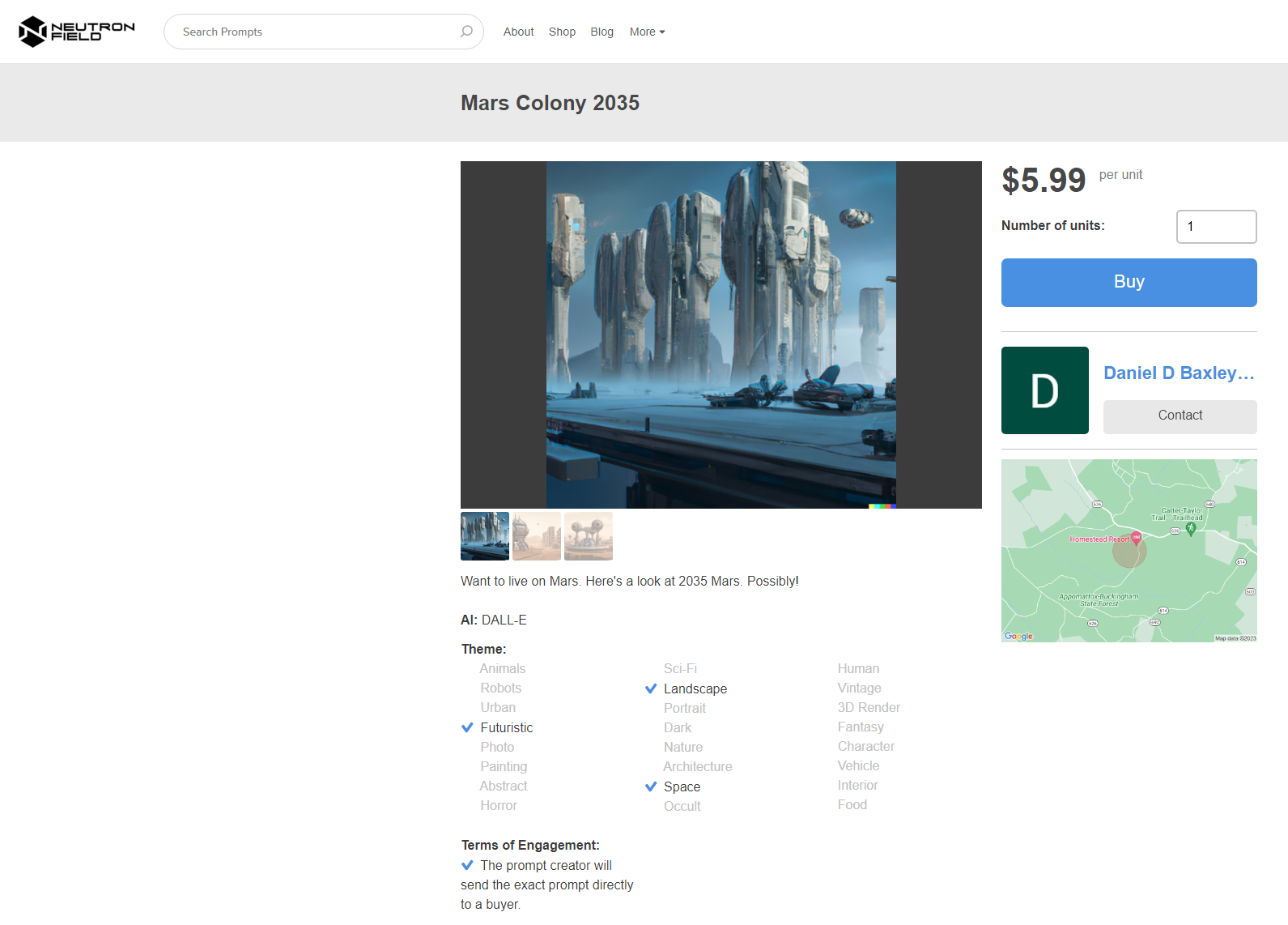Expand the More dropdown menu
Screen dimensions: 1288x925
point(647,32)
